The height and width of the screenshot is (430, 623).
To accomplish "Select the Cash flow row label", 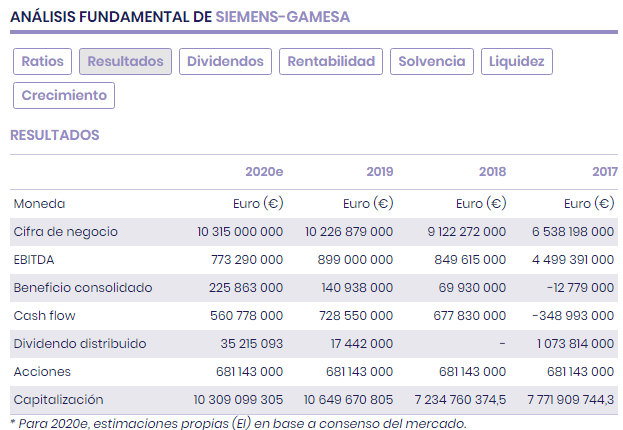I will (43, 316).
